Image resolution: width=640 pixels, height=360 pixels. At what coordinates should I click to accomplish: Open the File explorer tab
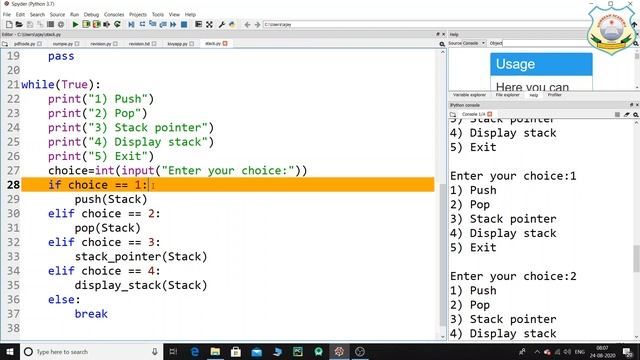(x=507, y=95)
